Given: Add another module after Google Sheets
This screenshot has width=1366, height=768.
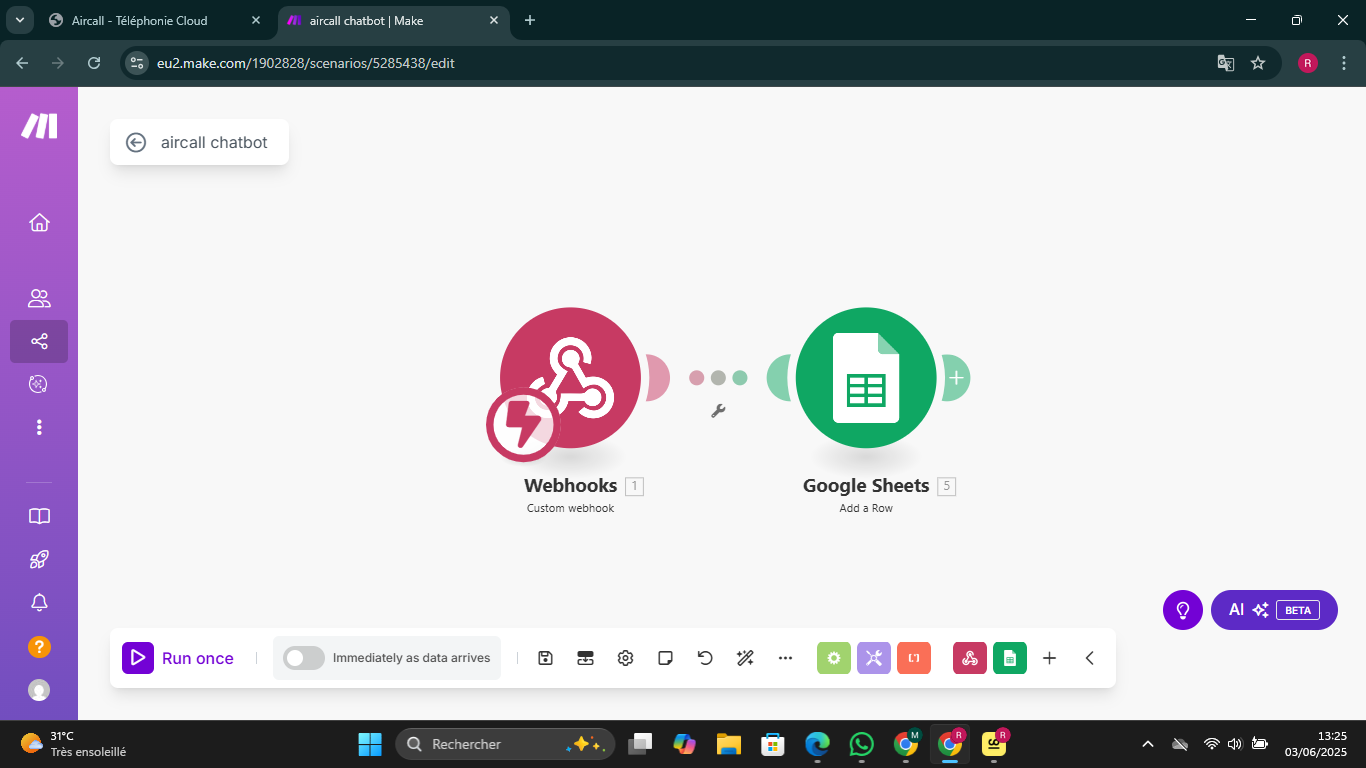Looking at the screenshot, I should tap(956, 378).
